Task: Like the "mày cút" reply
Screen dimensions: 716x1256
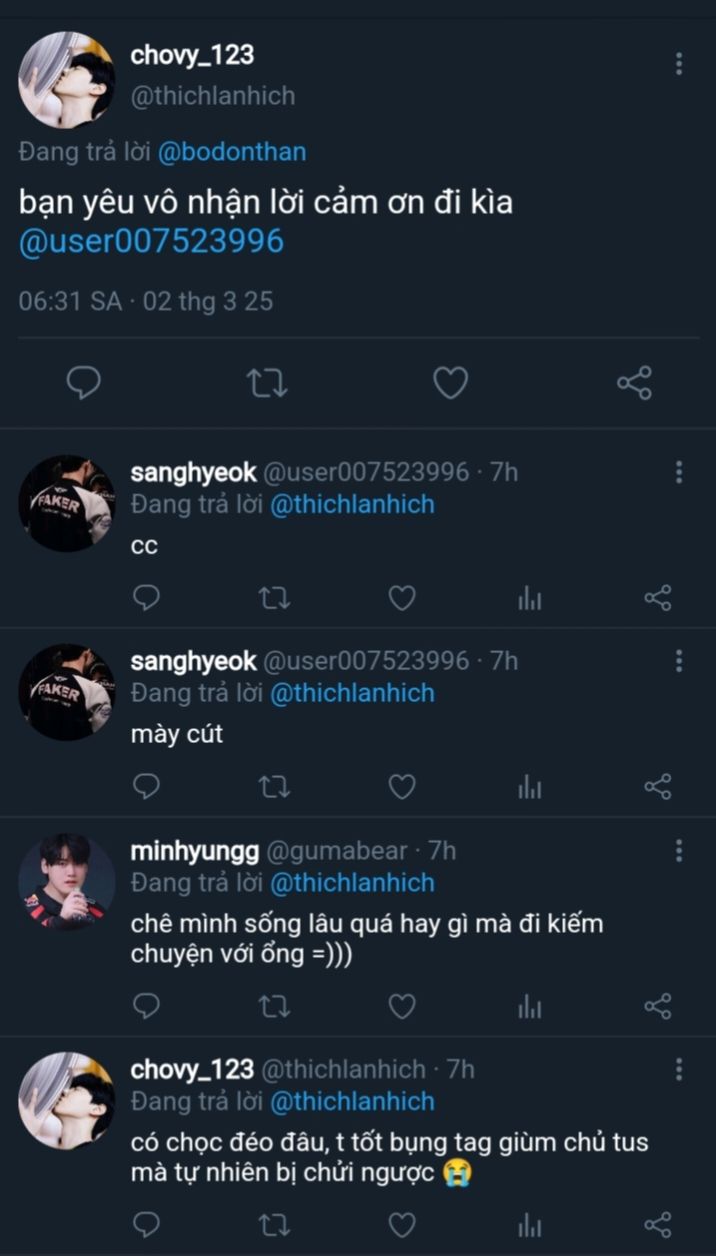Action: point(402,787)
